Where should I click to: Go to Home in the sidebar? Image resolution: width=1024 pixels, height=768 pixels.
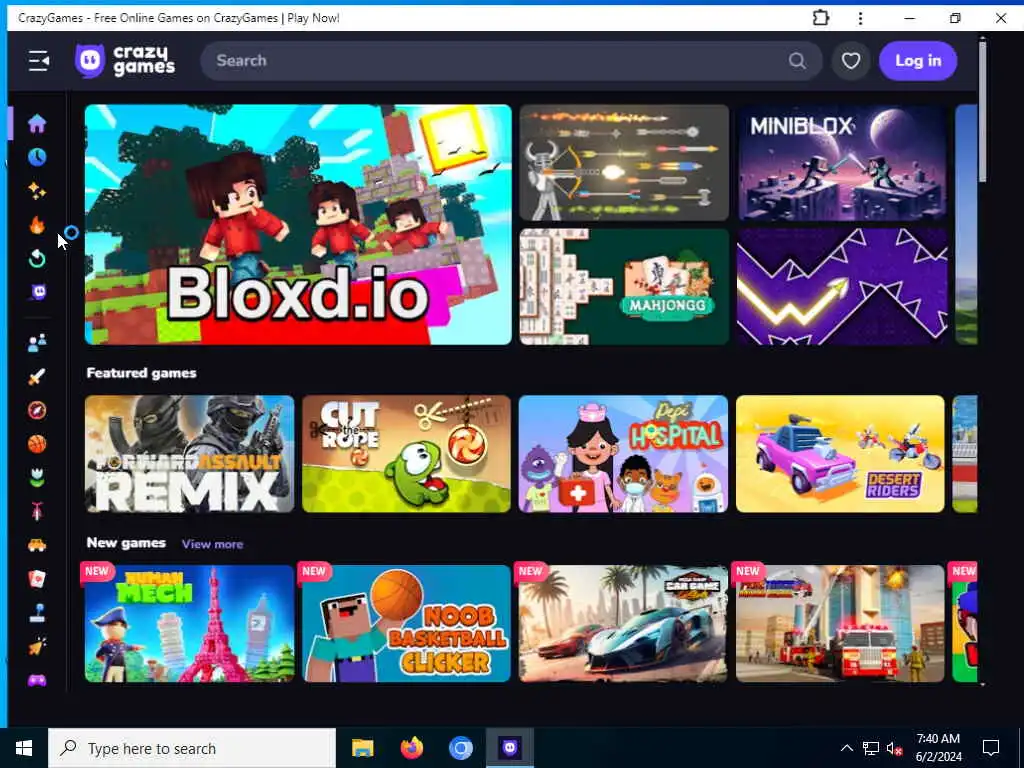(37, 123)
